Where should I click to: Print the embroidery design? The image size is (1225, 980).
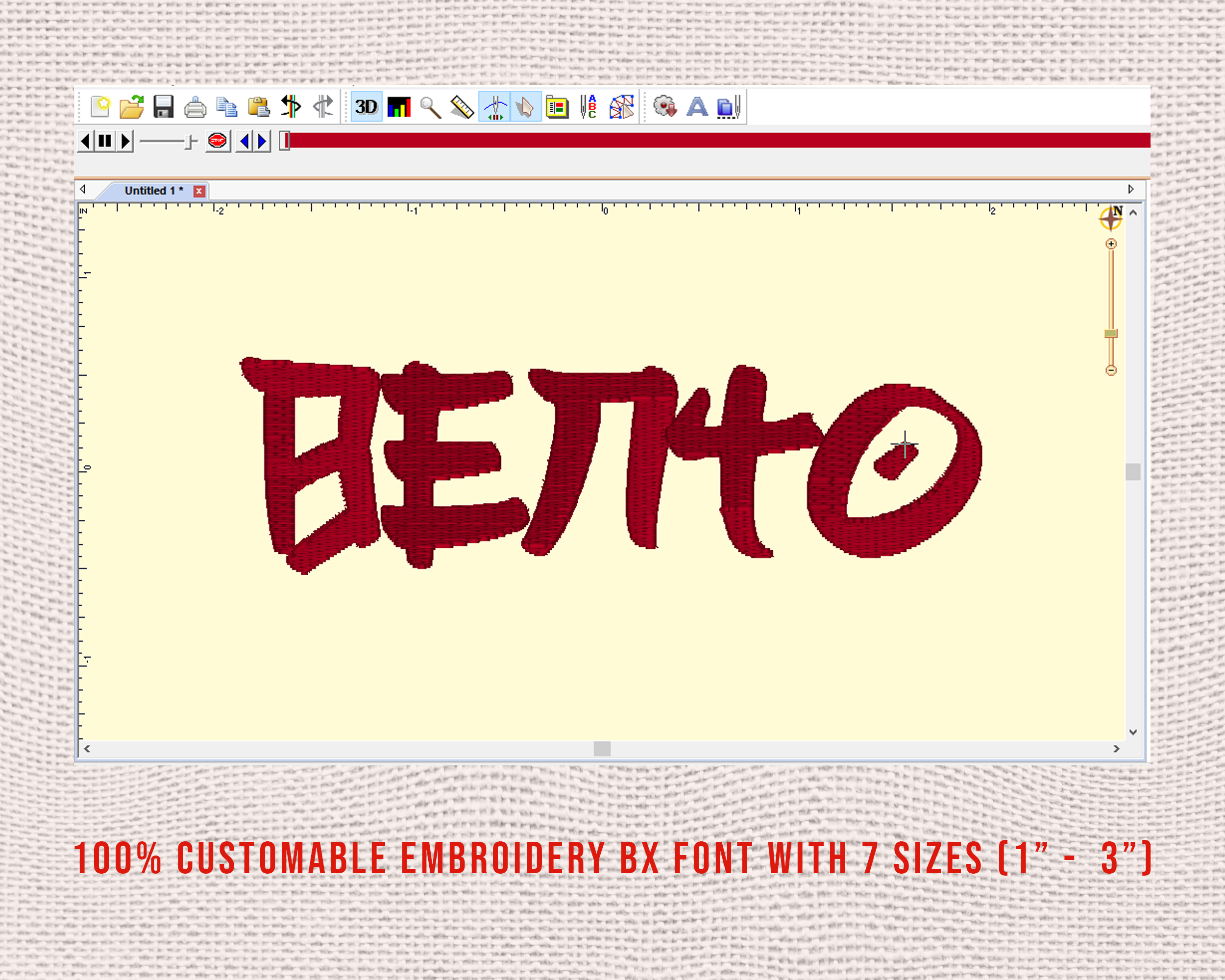pos(196,107)
